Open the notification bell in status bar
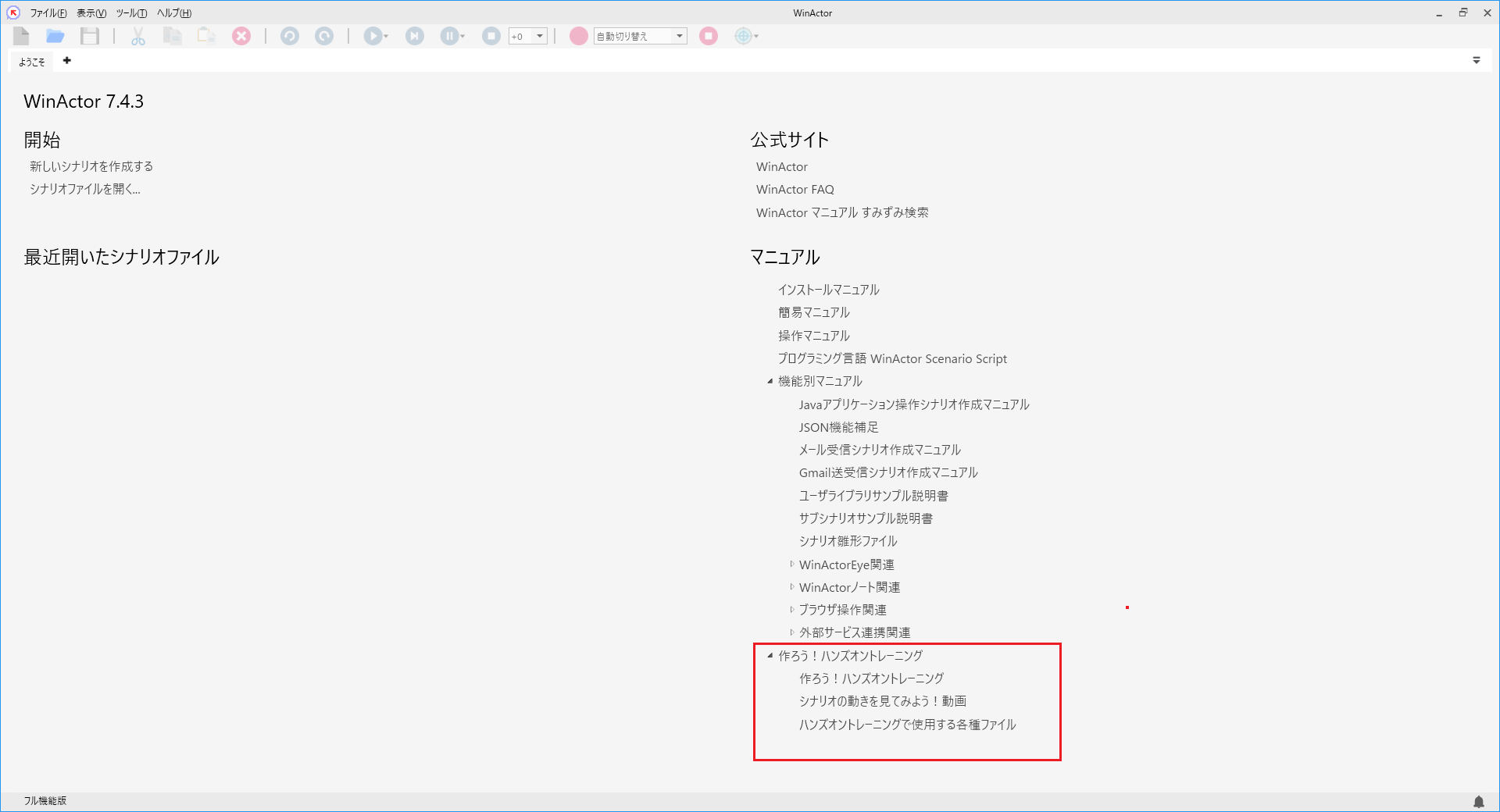The image size is (1500, 812). 1478,801
